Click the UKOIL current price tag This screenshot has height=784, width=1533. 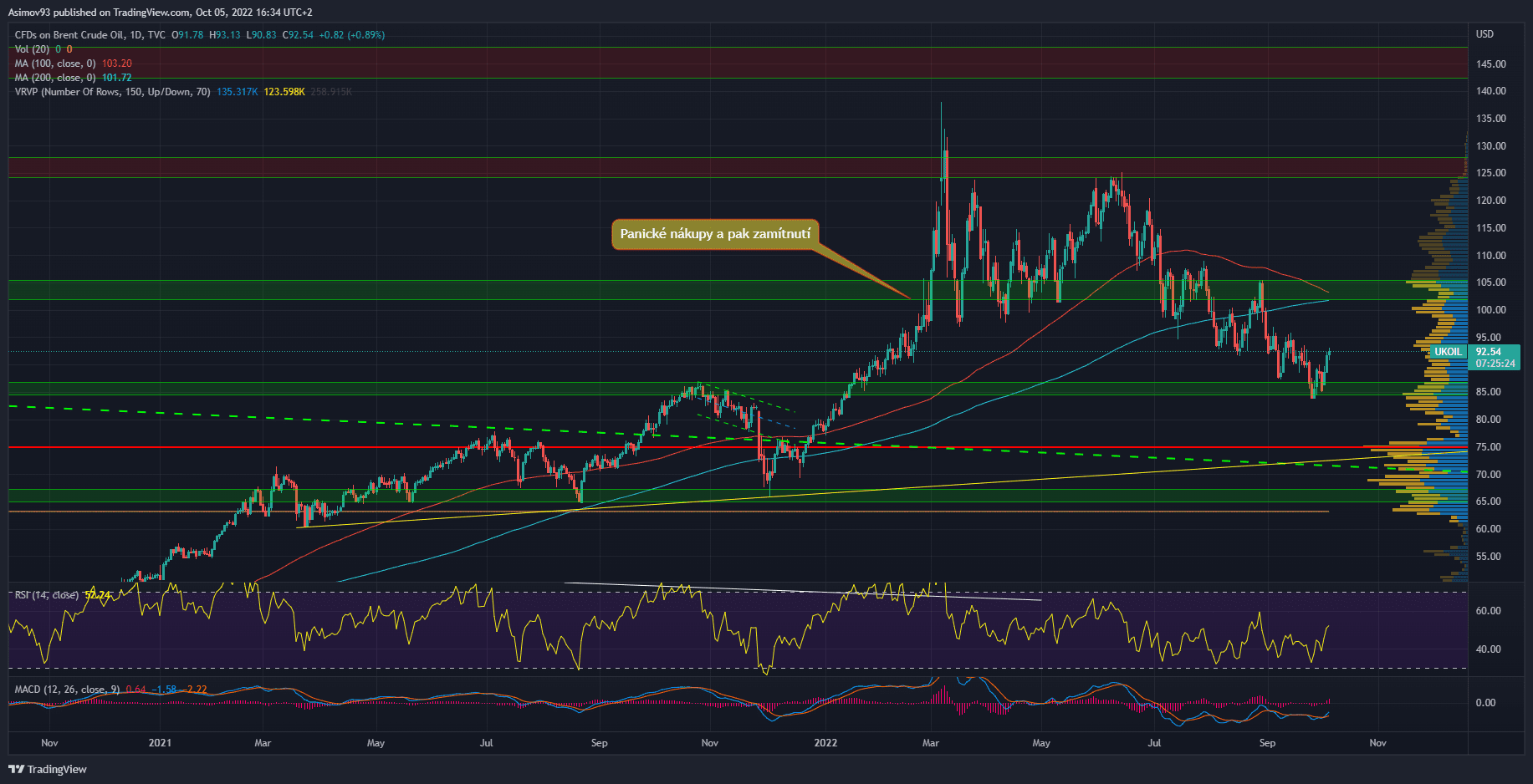click(x=1448, y=352)
